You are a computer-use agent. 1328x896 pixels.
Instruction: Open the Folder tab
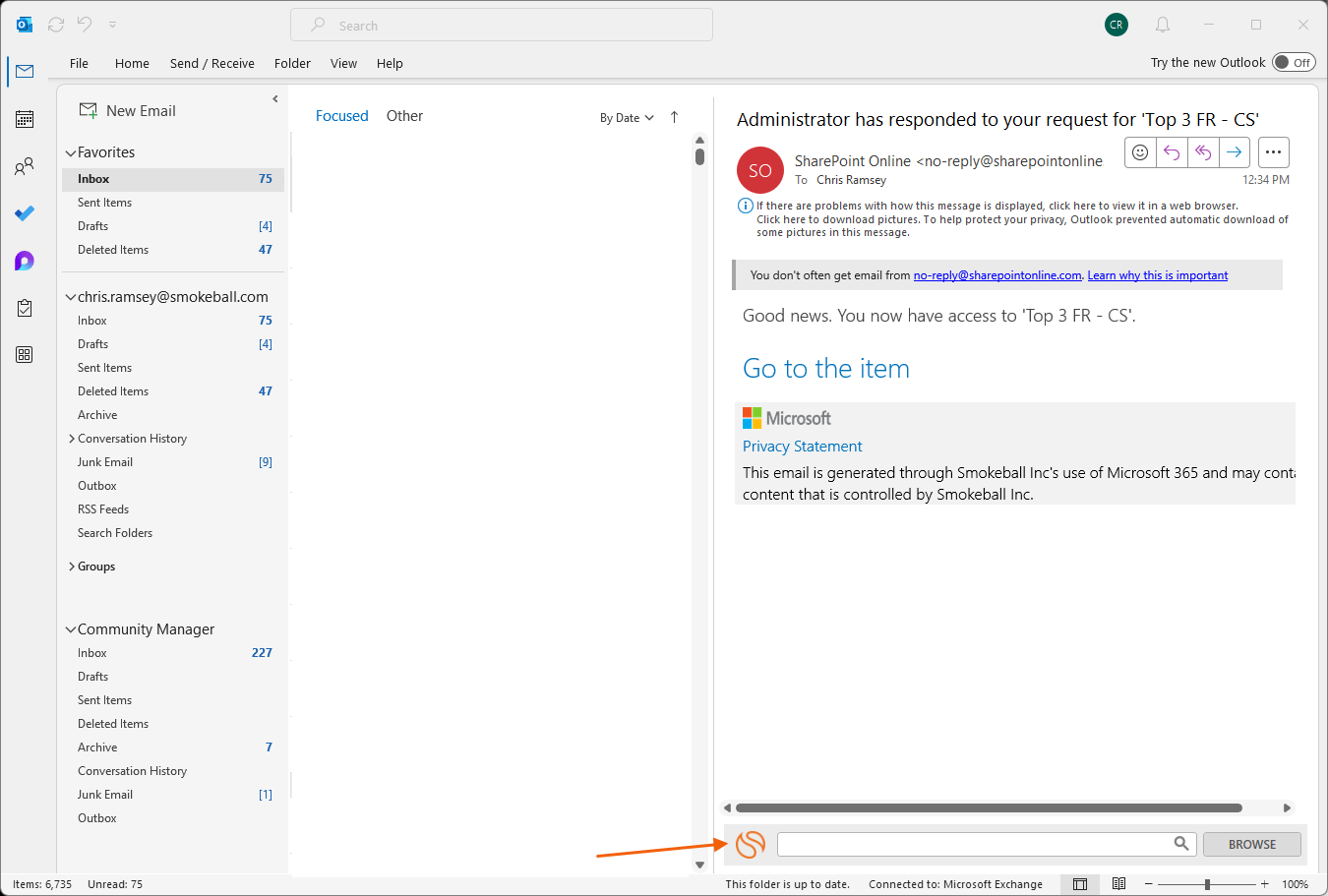(x=292, y=63)
